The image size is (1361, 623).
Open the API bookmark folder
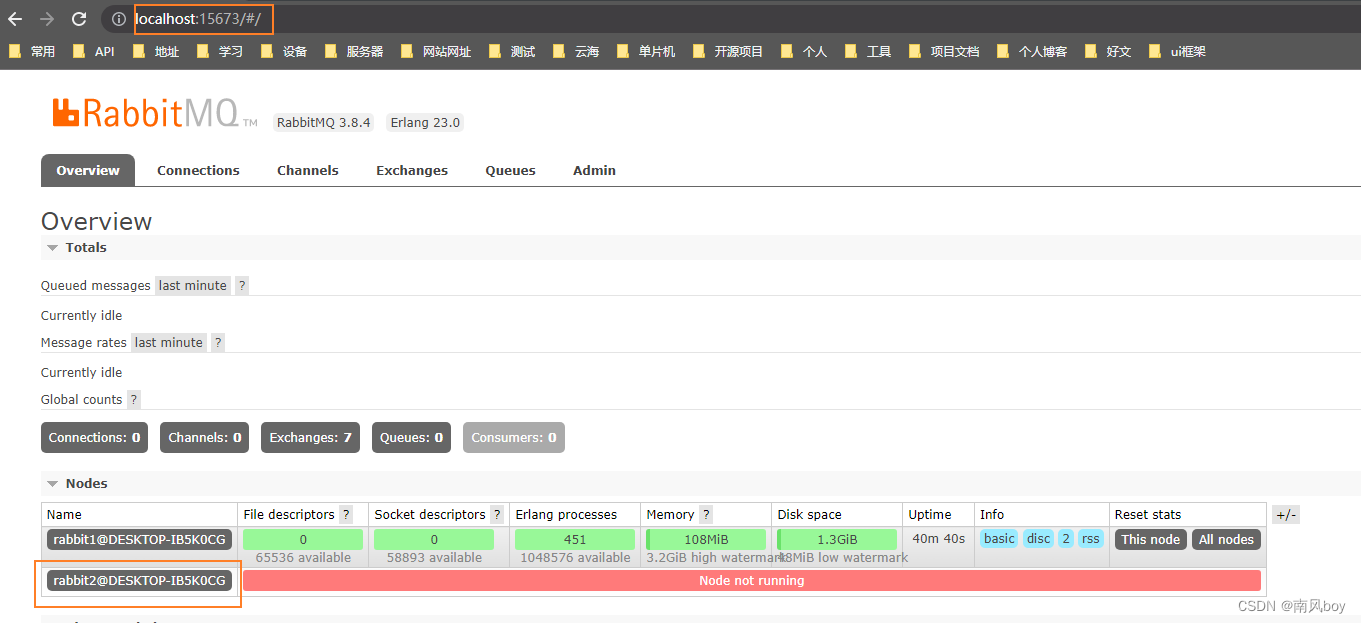[x=94, y=51]
